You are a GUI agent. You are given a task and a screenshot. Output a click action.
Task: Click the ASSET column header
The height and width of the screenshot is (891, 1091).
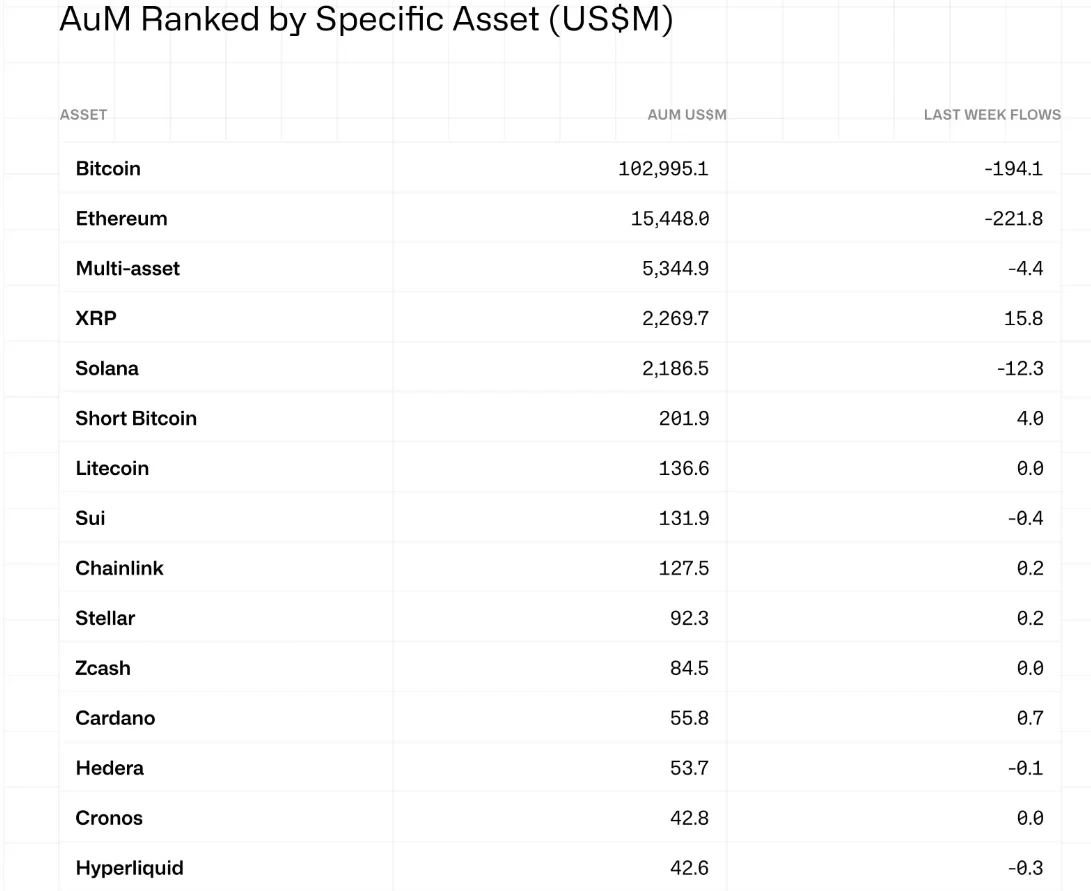click(x=83, y=115)
